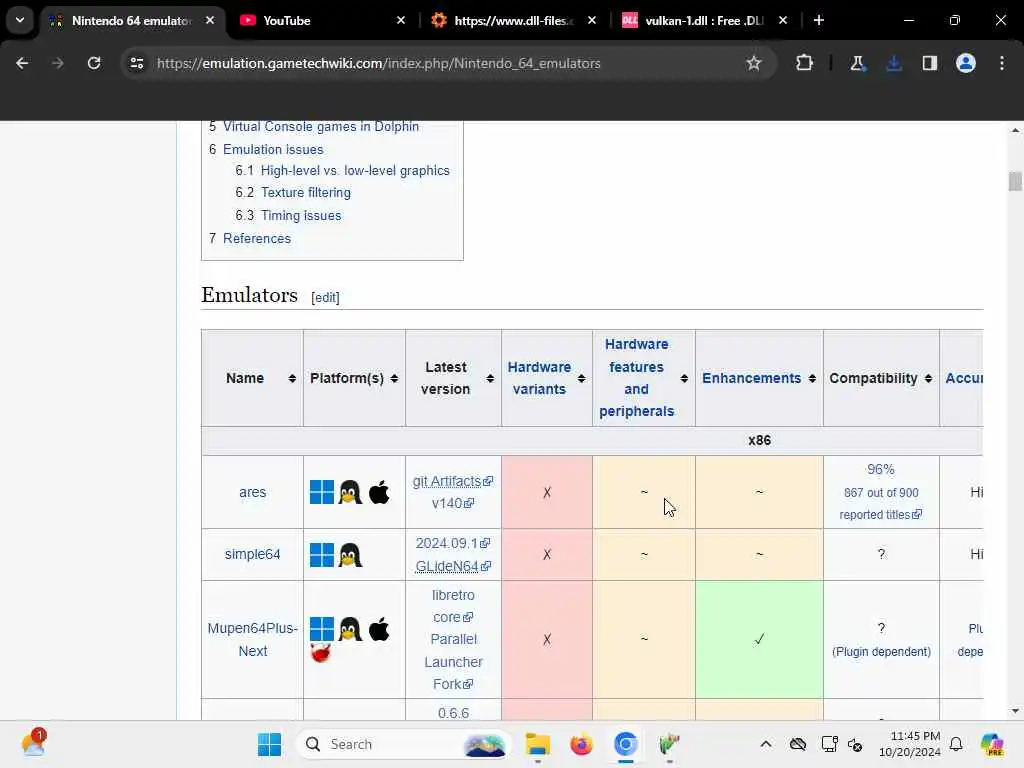
Task: Bookmark this page with the star icon
Action: pyautogui.click(x=754, y=63)
